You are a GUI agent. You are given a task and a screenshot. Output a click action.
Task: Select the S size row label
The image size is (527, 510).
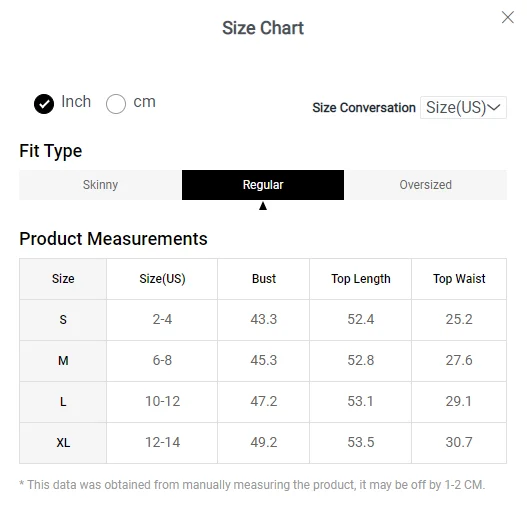click(x=63, y=320)
